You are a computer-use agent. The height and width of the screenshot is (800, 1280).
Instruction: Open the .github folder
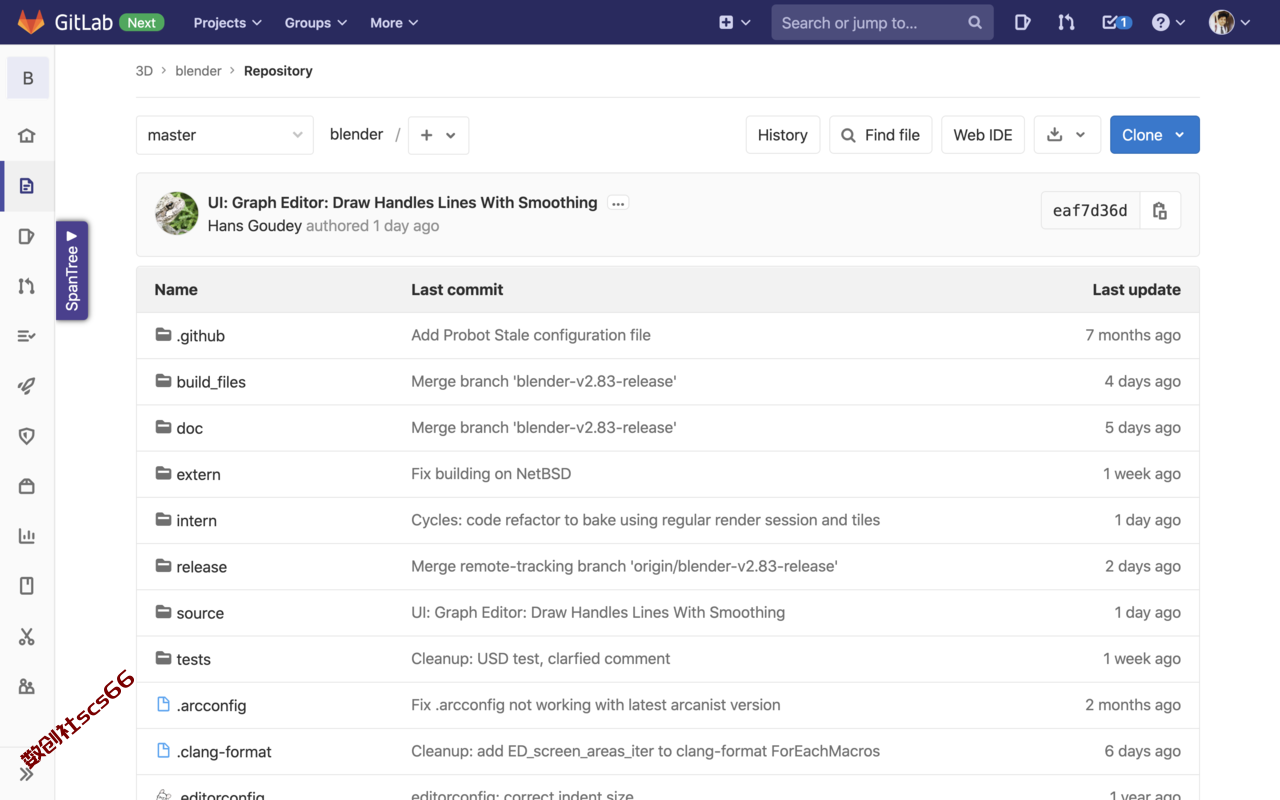(201, 336)
